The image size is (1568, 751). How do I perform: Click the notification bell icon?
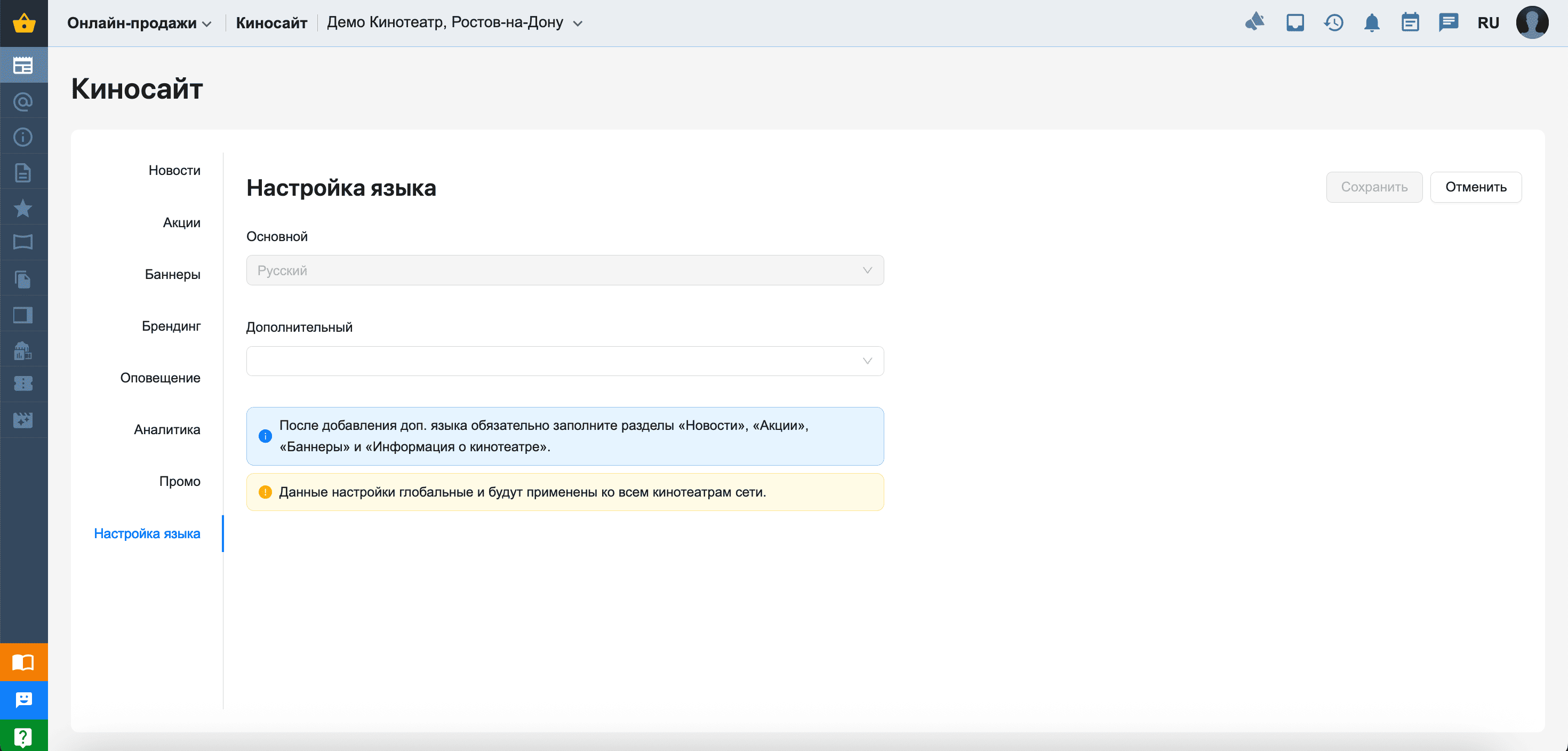point(1371,23)
